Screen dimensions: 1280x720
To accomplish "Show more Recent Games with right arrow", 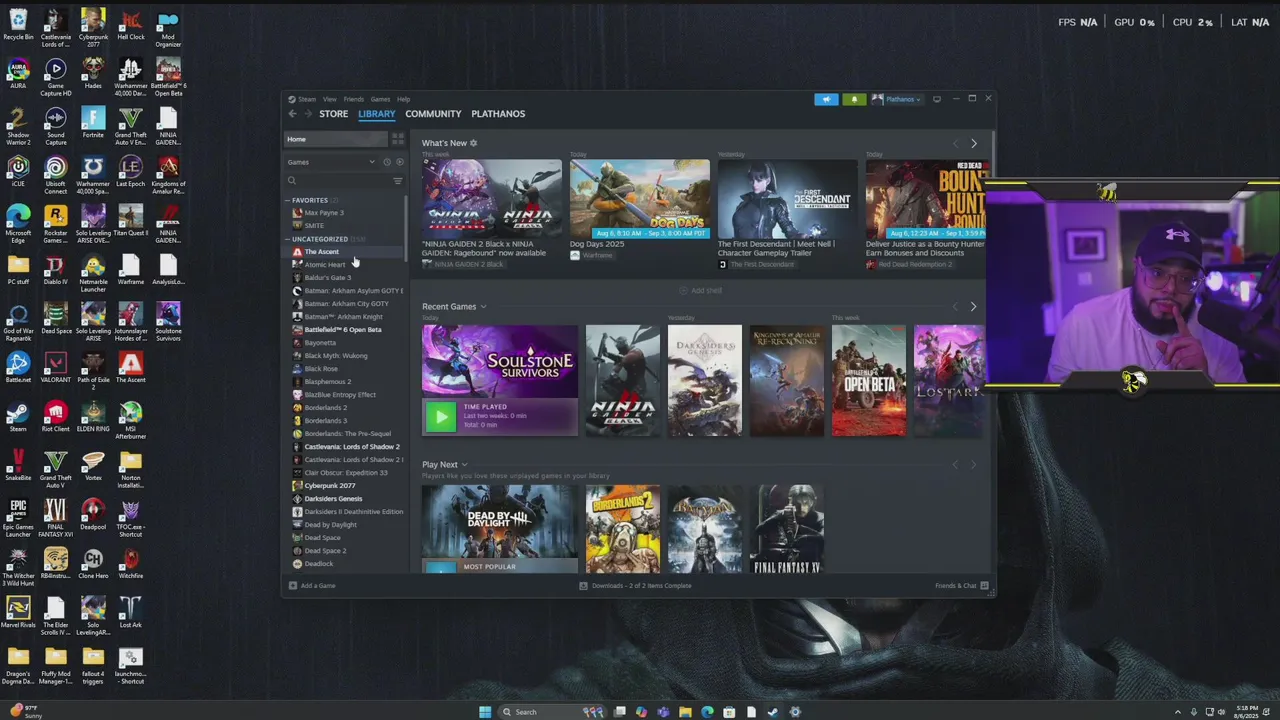I will tap(974, 307).
